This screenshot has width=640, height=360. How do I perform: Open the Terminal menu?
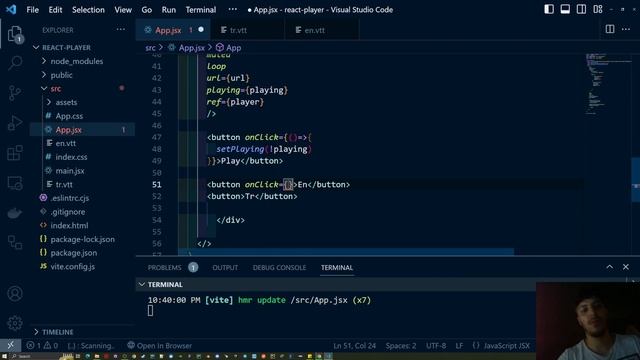pos(201,10)
